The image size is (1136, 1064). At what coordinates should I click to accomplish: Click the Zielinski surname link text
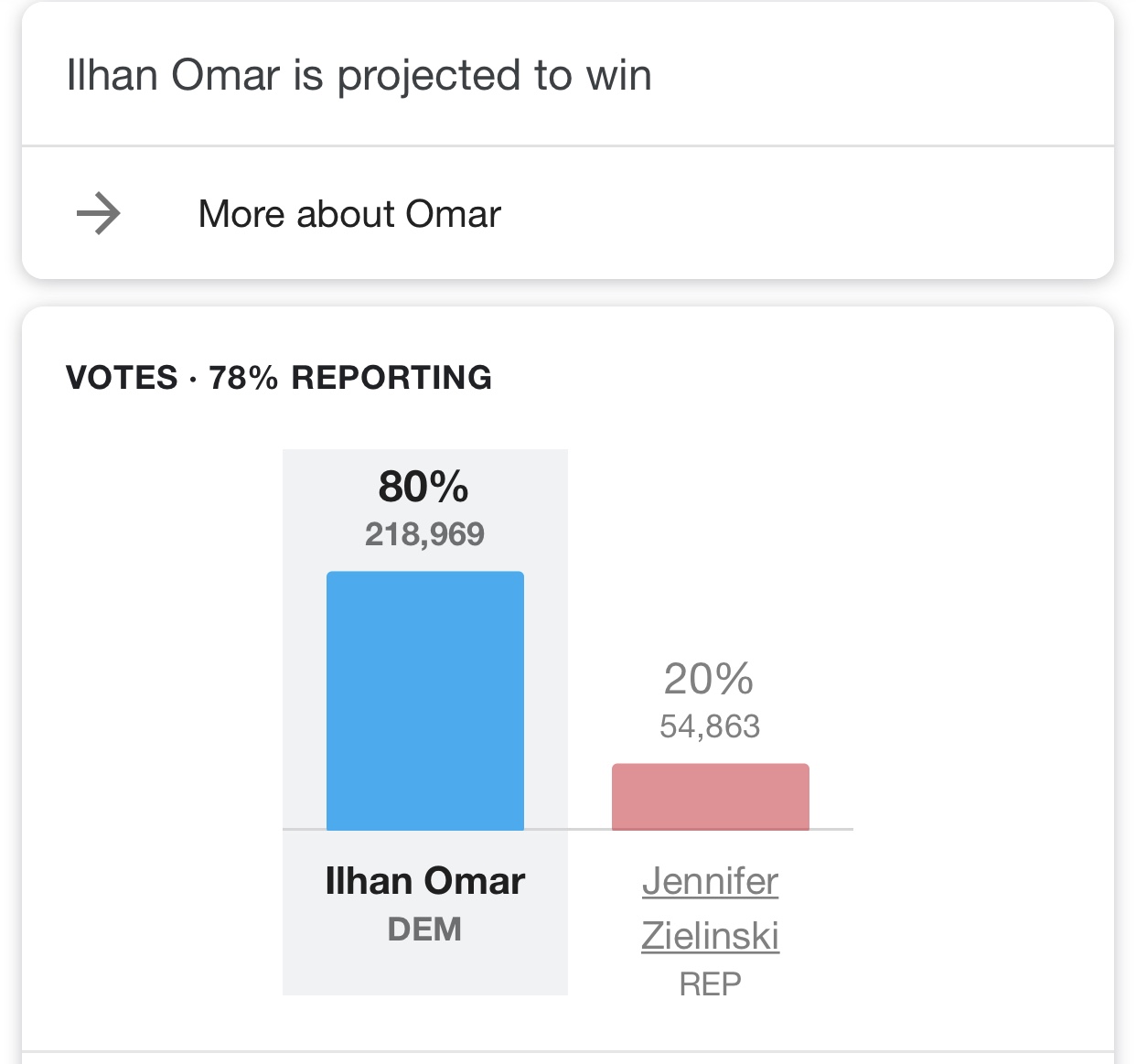pyautogui.click(x=710, y=936)
